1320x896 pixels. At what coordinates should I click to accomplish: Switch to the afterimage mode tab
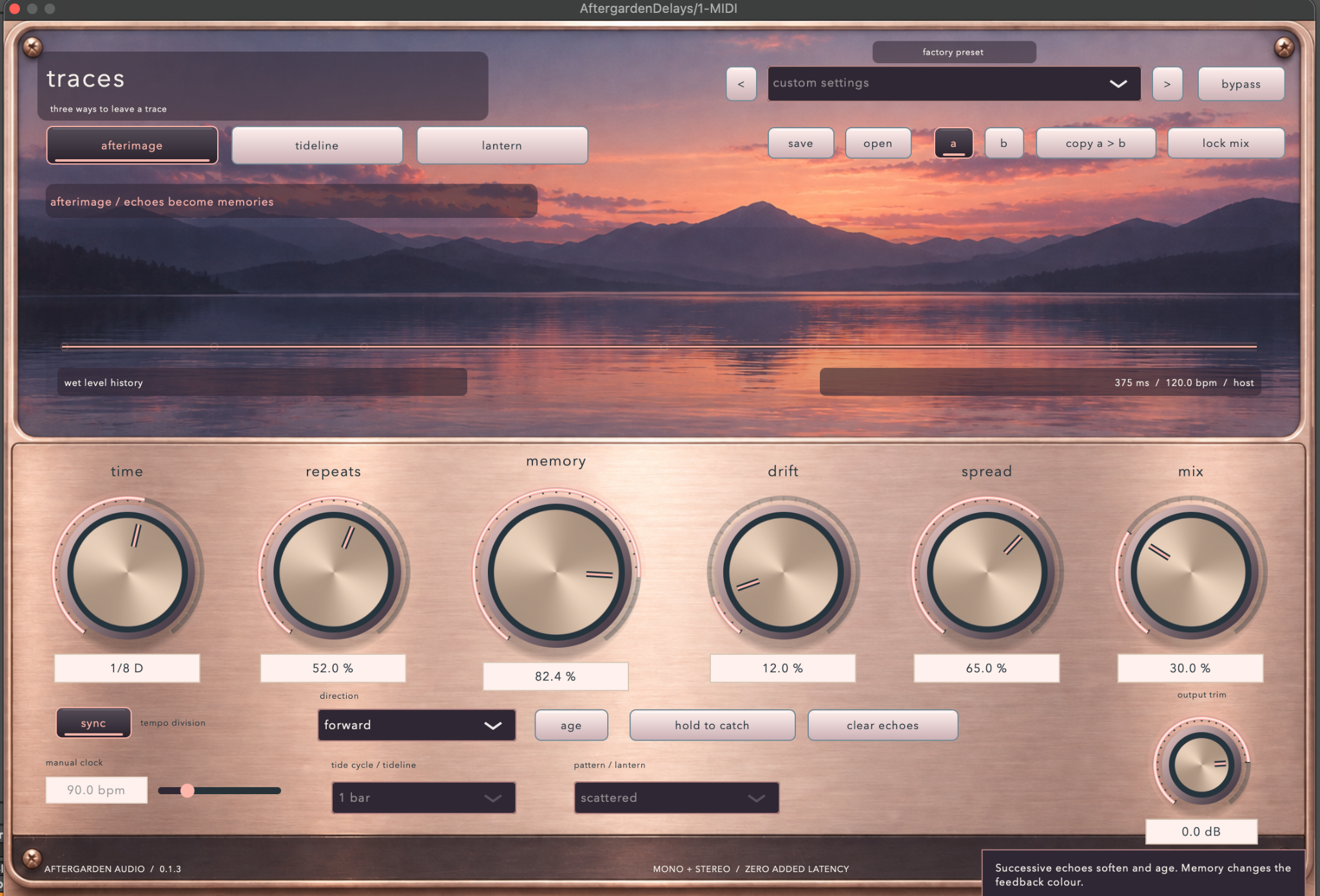click(x=132, y=146)
